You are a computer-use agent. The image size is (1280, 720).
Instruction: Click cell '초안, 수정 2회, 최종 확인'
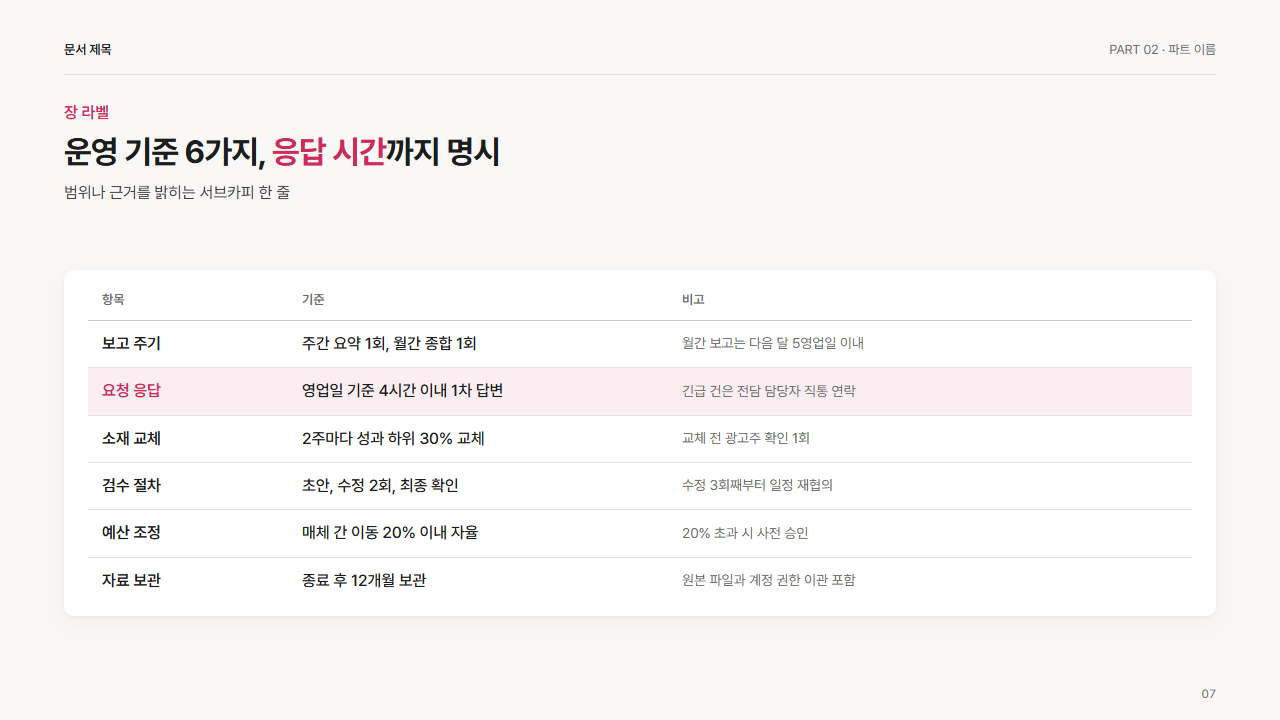[380, 485]
